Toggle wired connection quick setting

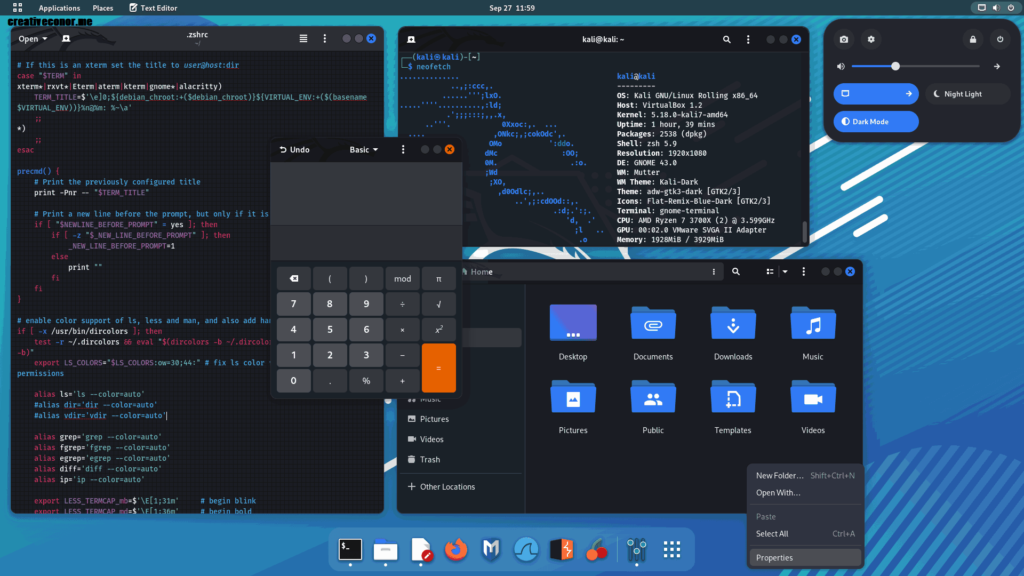[867, 93]
